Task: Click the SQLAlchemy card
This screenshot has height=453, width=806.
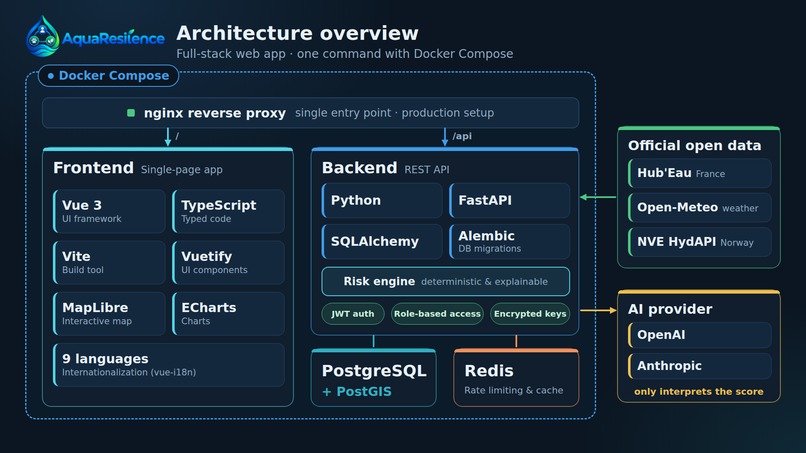Action: [382, 241]
